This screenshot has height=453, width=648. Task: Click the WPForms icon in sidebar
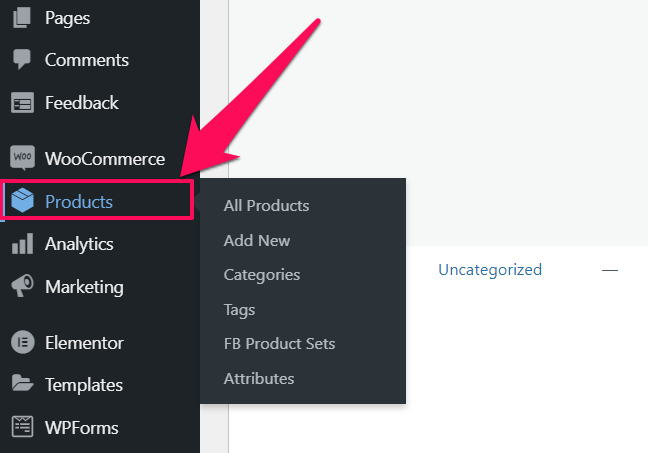coord(22,427)
